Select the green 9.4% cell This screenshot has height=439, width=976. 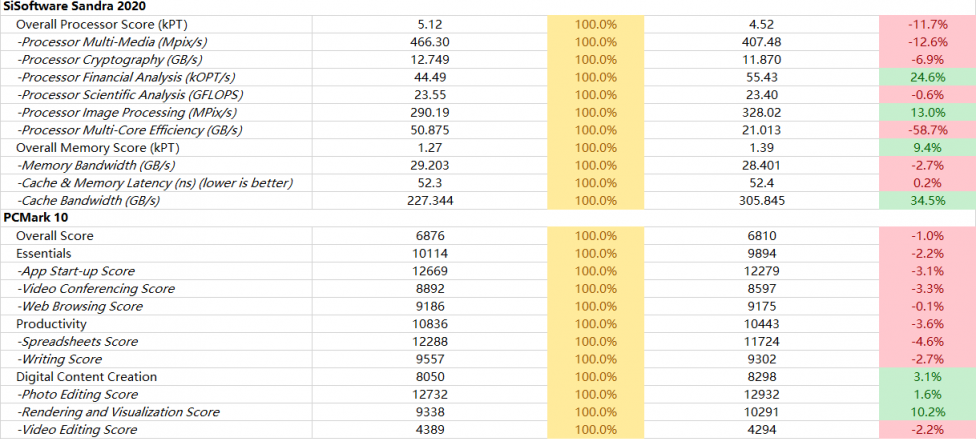927,148
